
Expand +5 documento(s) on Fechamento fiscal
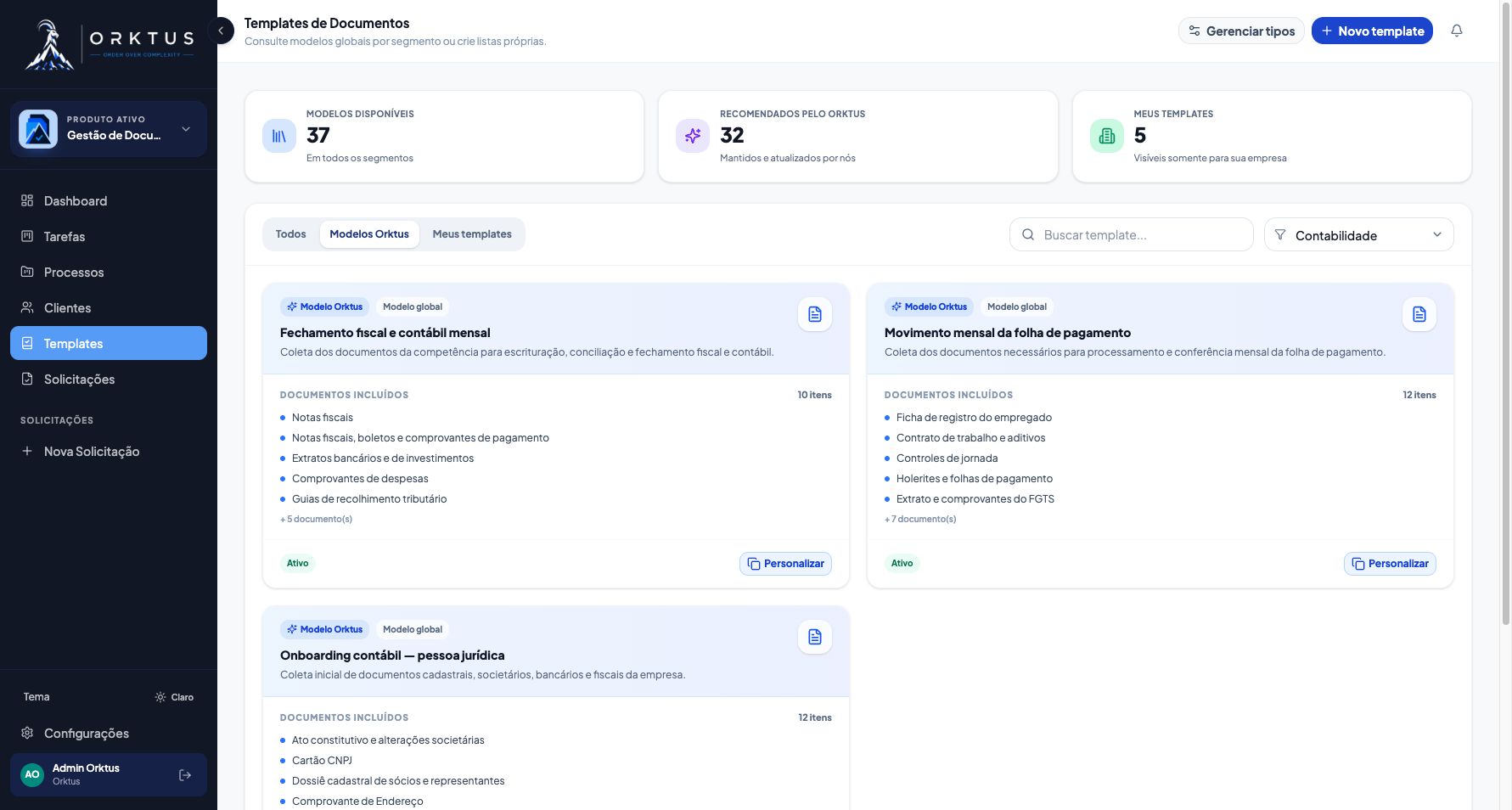coord(316,519)
